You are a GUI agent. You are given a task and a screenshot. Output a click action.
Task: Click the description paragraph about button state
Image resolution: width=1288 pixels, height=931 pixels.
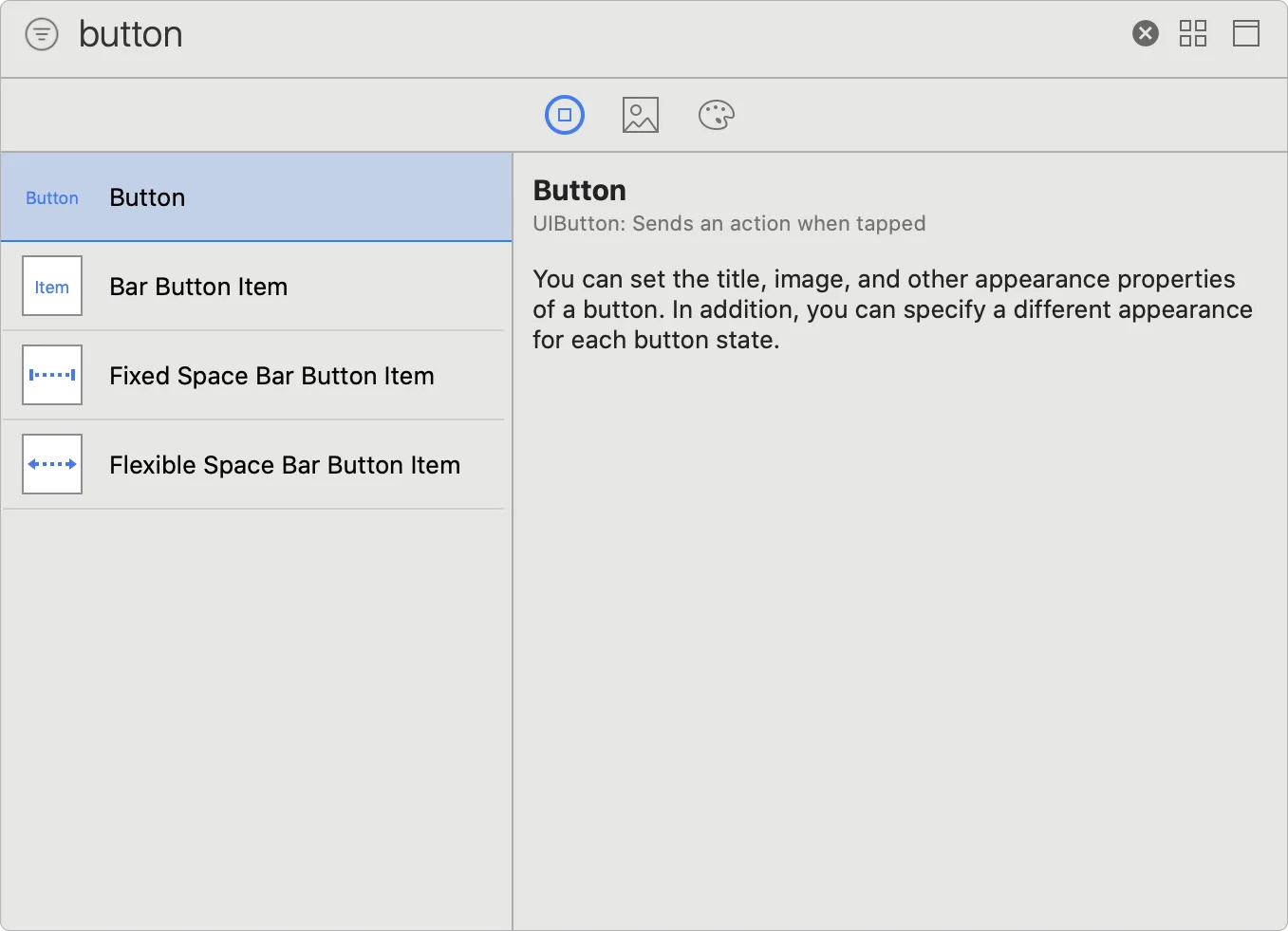click(892, 309)
